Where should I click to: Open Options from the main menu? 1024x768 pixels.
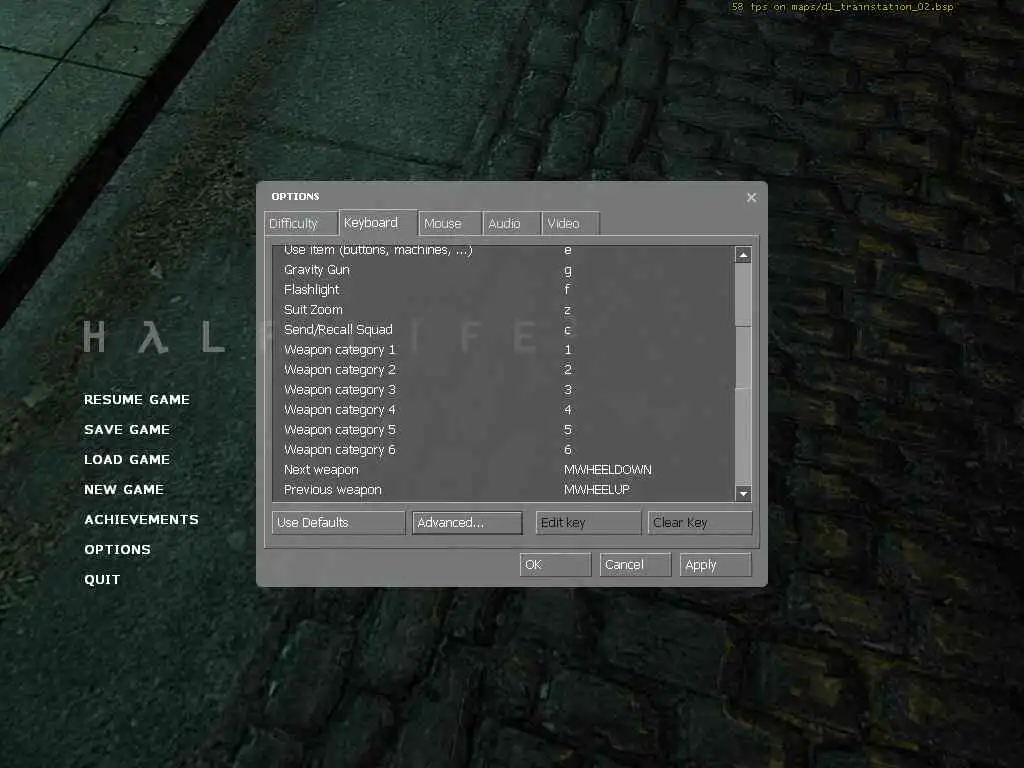(118, 550)
